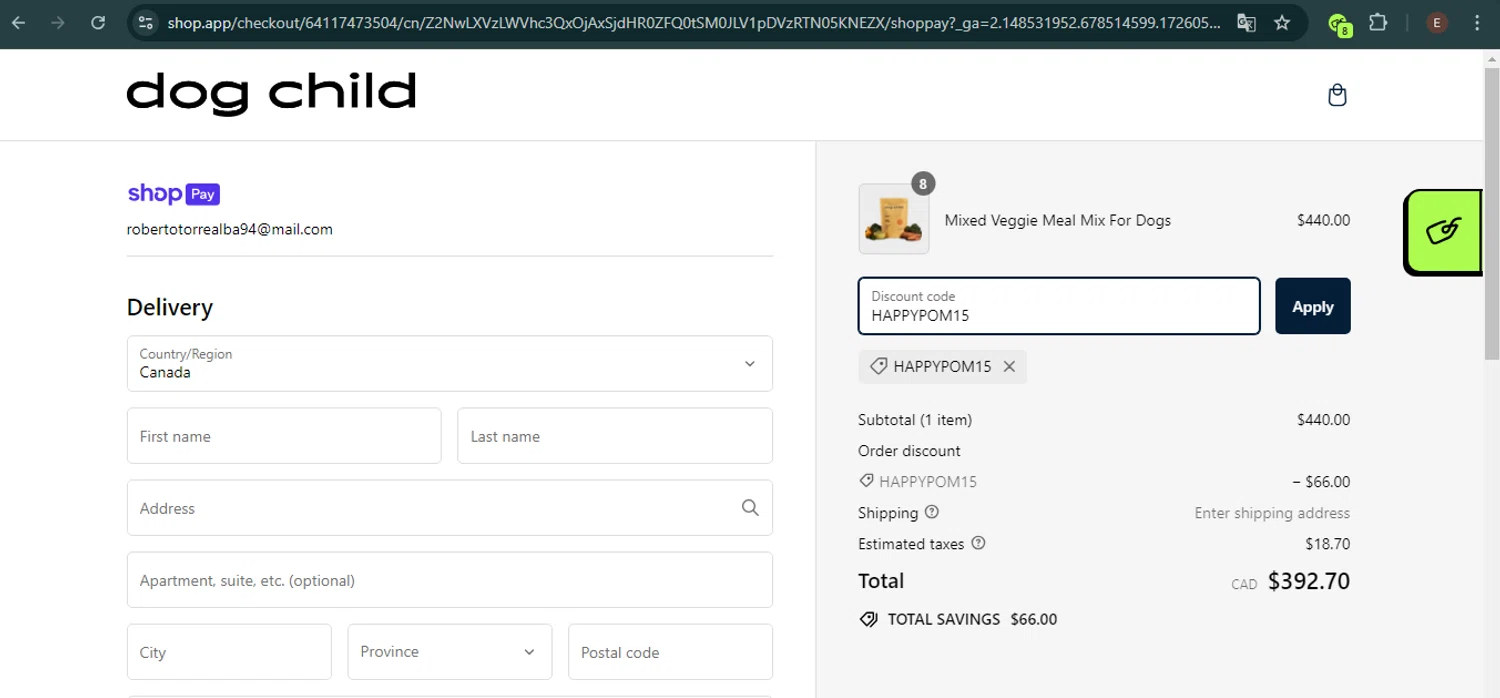1500x698 pixels.
Task: Click into the Address field
Action: [x=450, y=508]
